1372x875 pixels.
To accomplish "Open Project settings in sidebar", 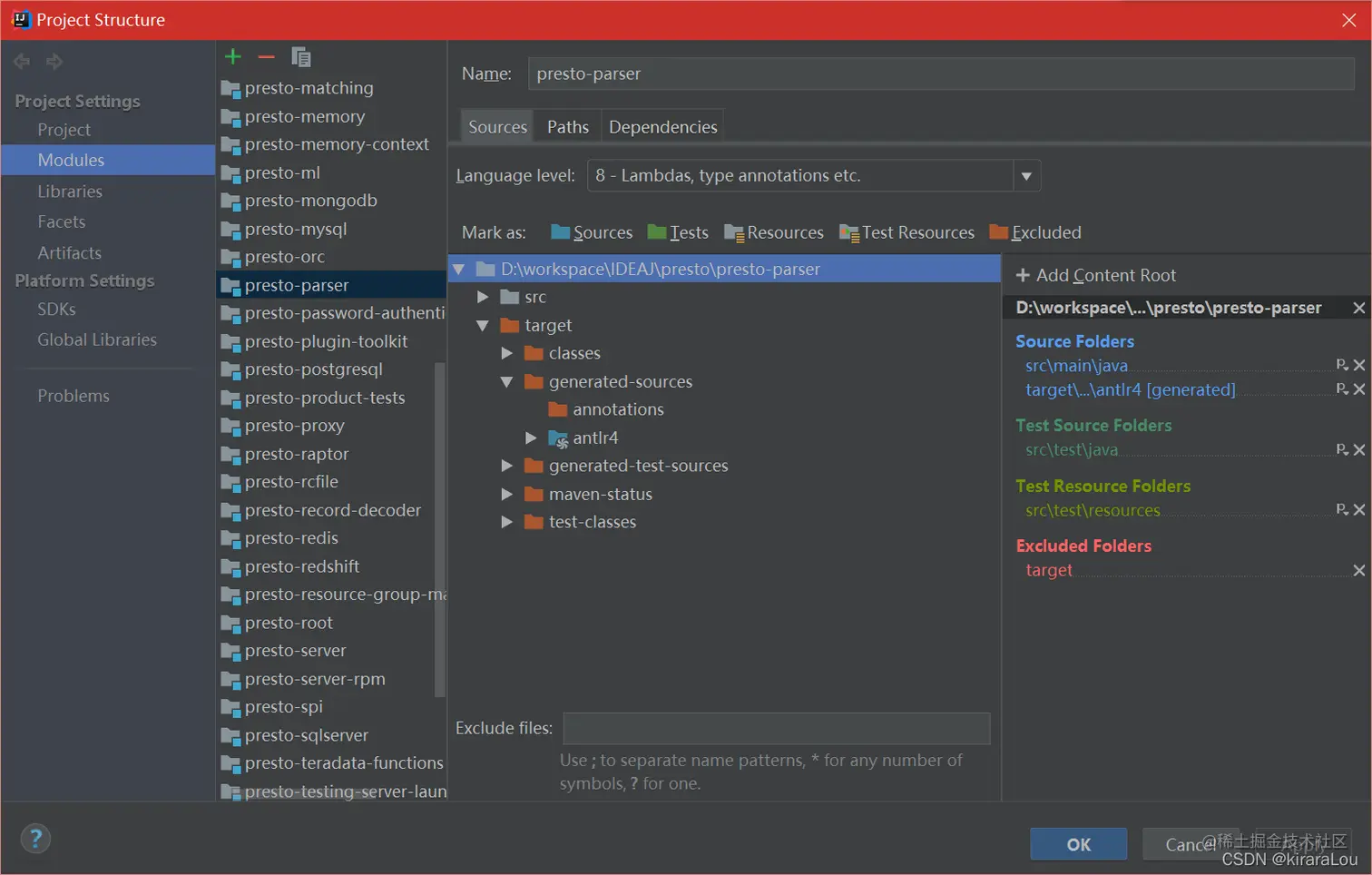I will [x=64, y=130].
